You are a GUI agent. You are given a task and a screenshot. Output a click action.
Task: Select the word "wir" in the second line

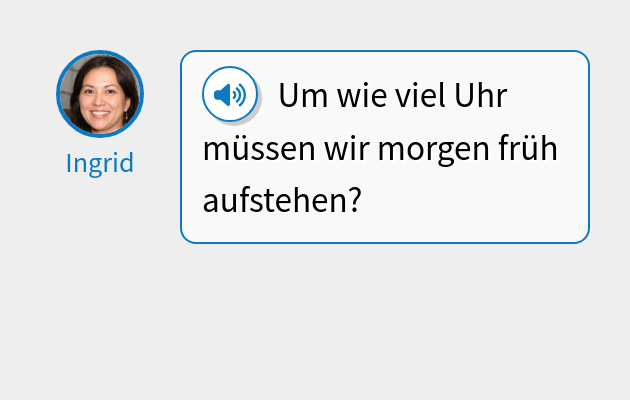(x=346, y=149)
